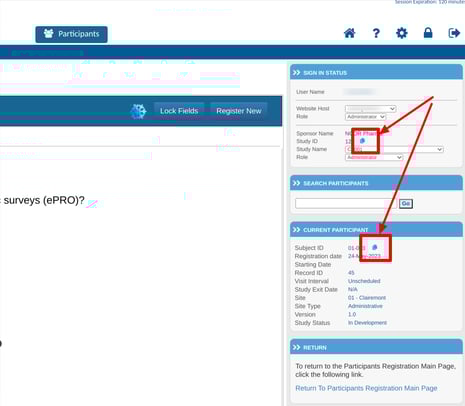Follow Return To Participants Registration Main Page link
Image resolution: width=465 pixels, height=406 pixels.
(366, 388)
